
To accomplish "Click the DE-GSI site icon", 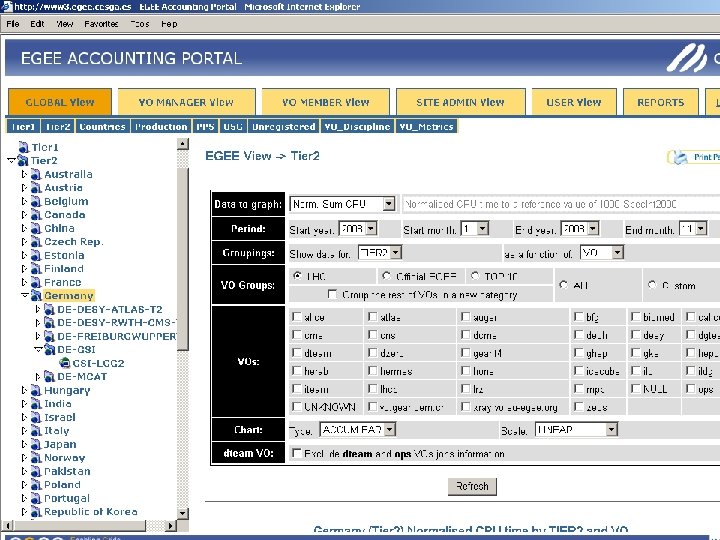I will (49, 350).
